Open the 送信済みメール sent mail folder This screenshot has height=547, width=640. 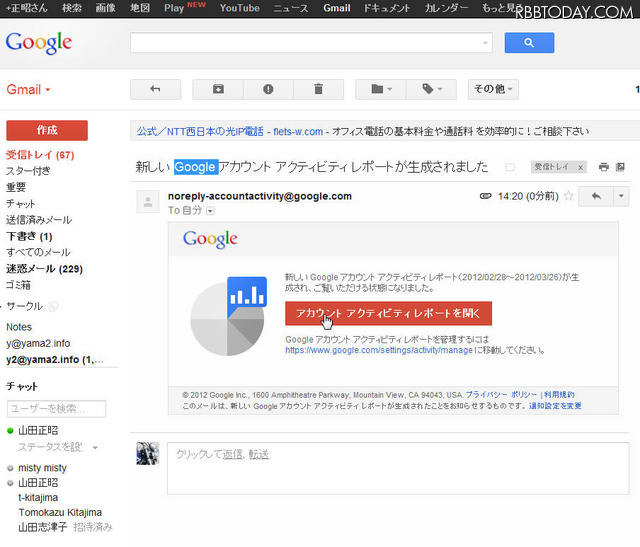point(39,220)
